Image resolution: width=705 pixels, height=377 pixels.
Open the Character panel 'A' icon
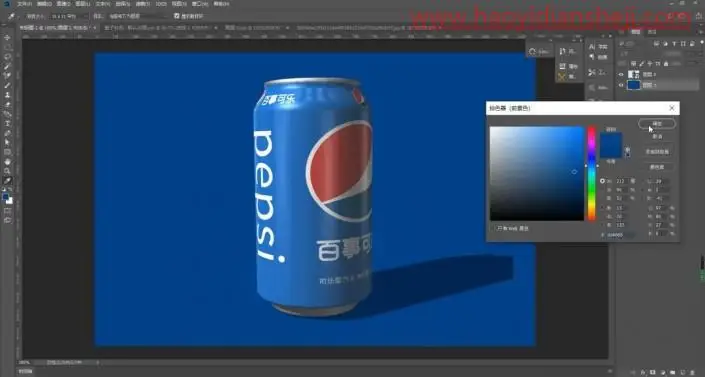(x=592, y=47)
